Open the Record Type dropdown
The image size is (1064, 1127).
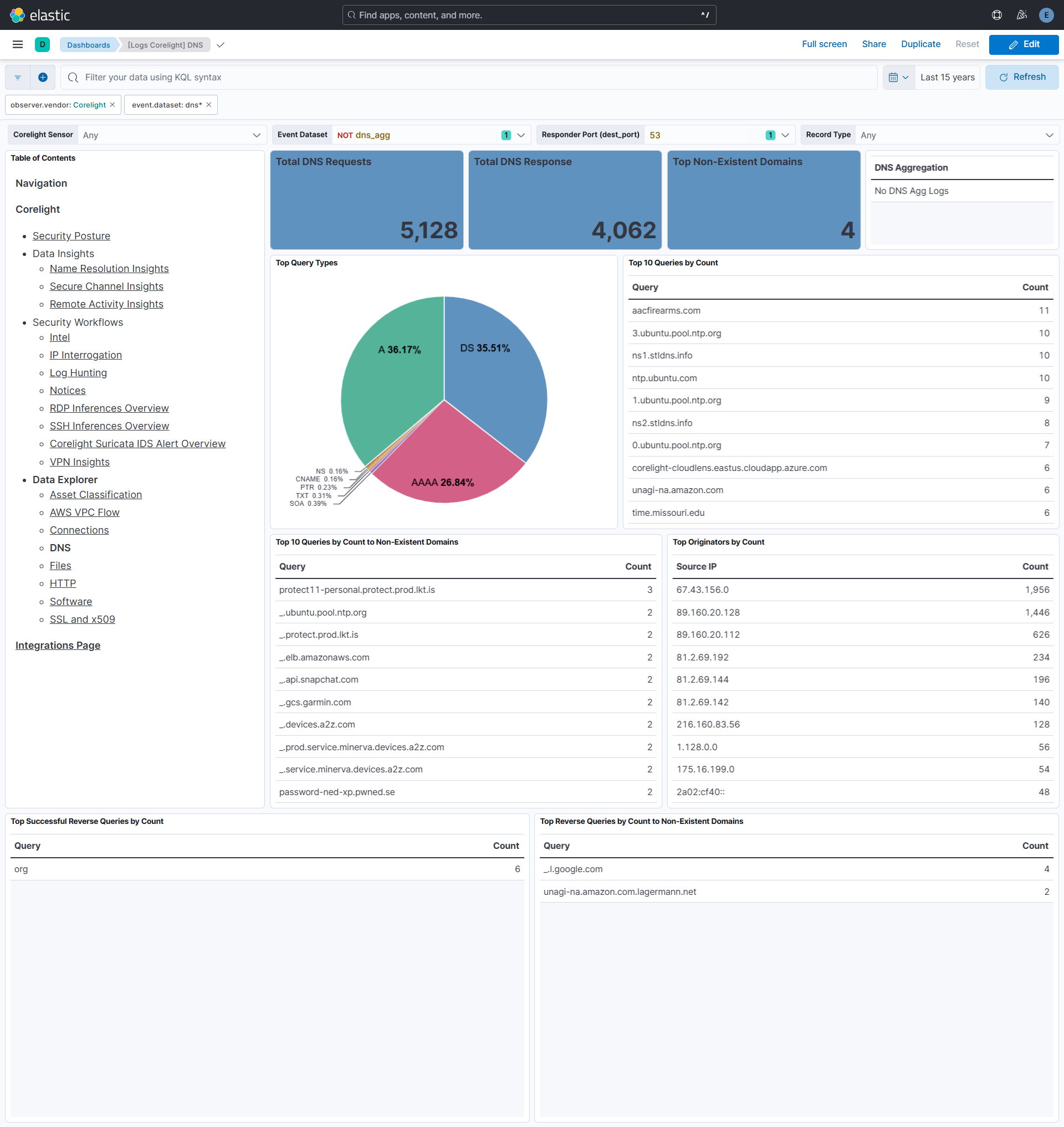(x=956, y=135)
